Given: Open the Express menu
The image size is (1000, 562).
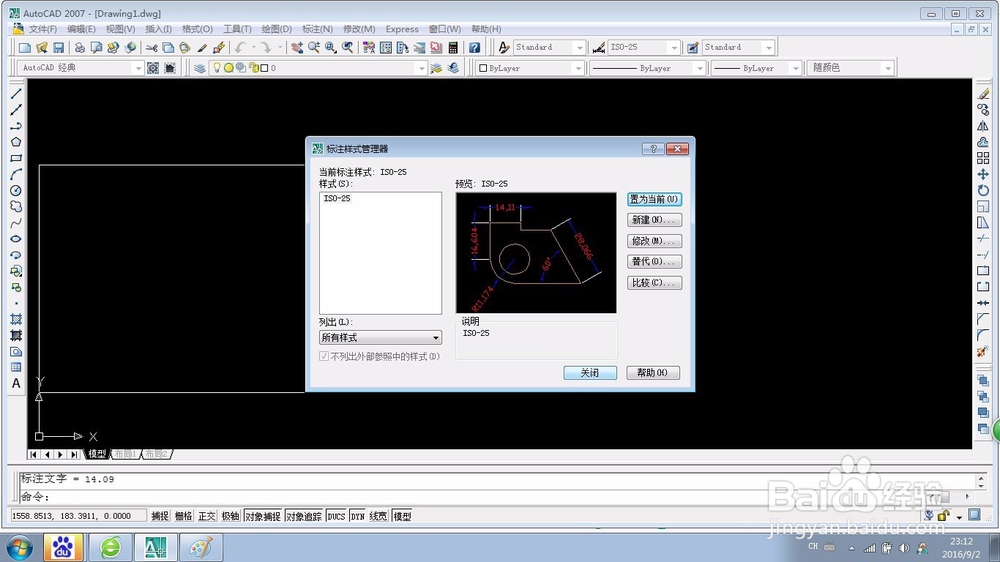Looking at the screenshot, I should 402,29.
